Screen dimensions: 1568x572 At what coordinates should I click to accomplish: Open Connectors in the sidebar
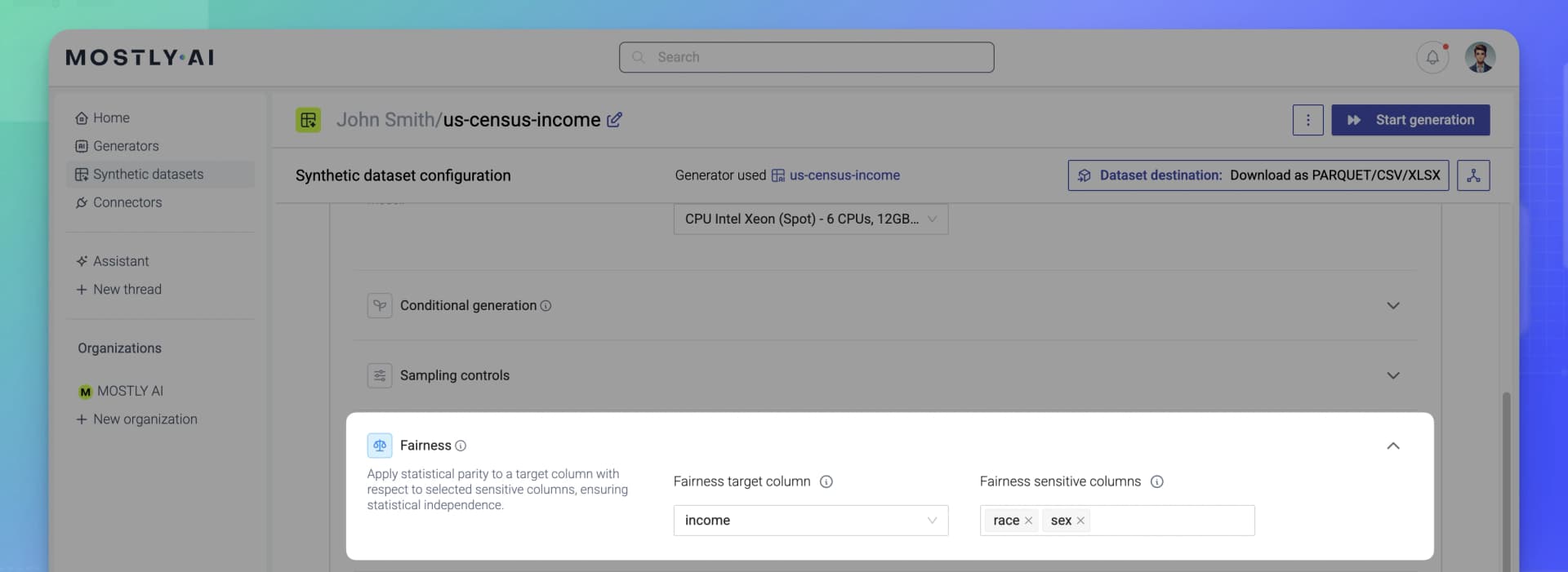tap(127, 202)
